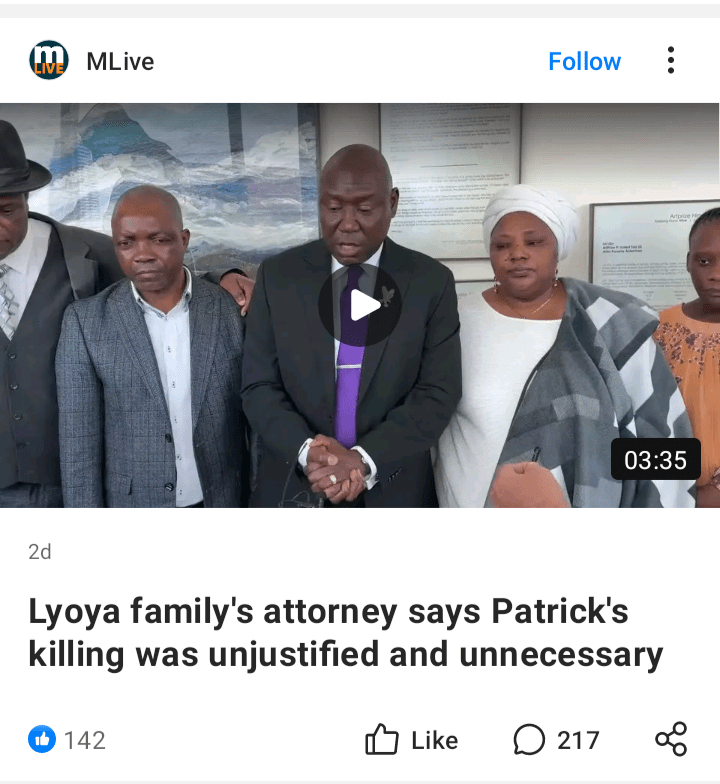This screenshot has height=784, width=720.
Task: Click the 03:35 video duration badge
Action: click(656, 459)
